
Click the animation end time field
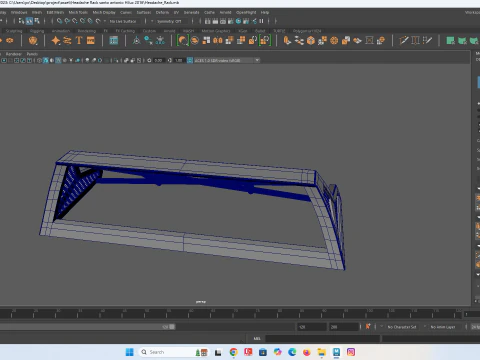(x=344, y=327)
